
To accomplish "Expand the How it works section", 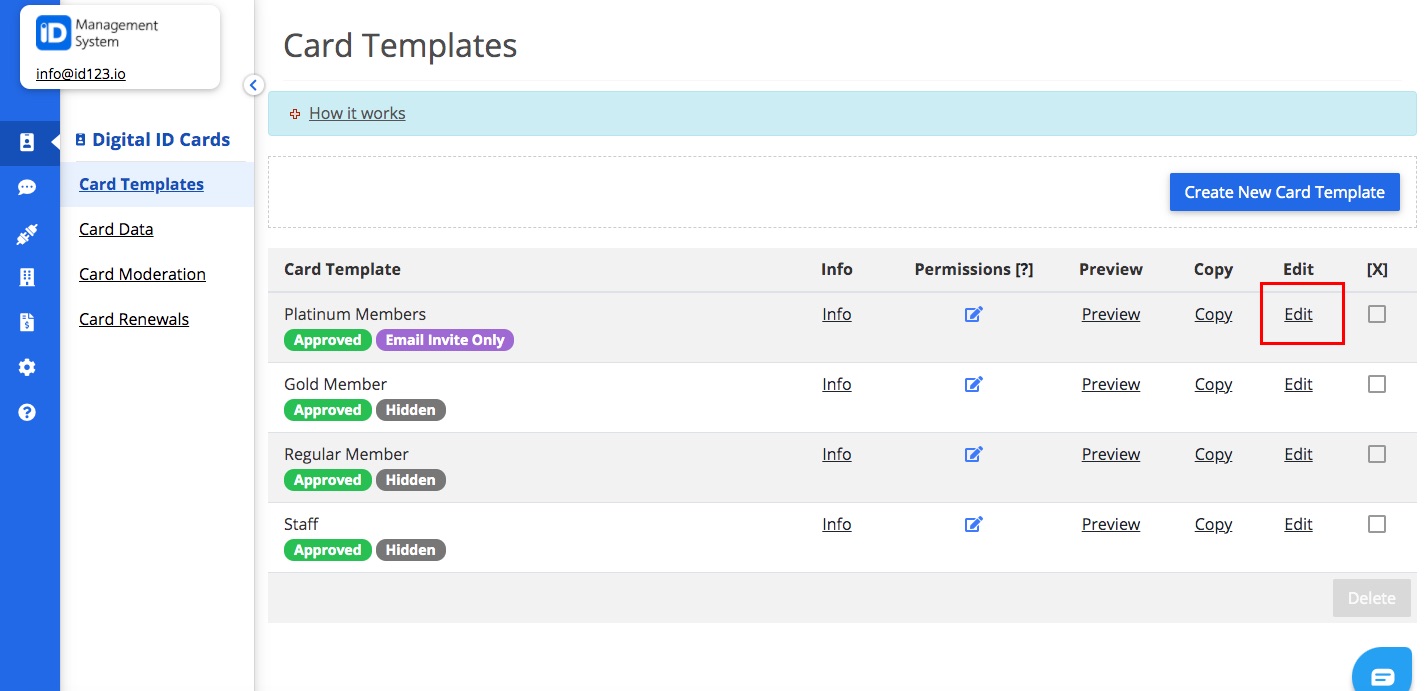I will [356, 113].
